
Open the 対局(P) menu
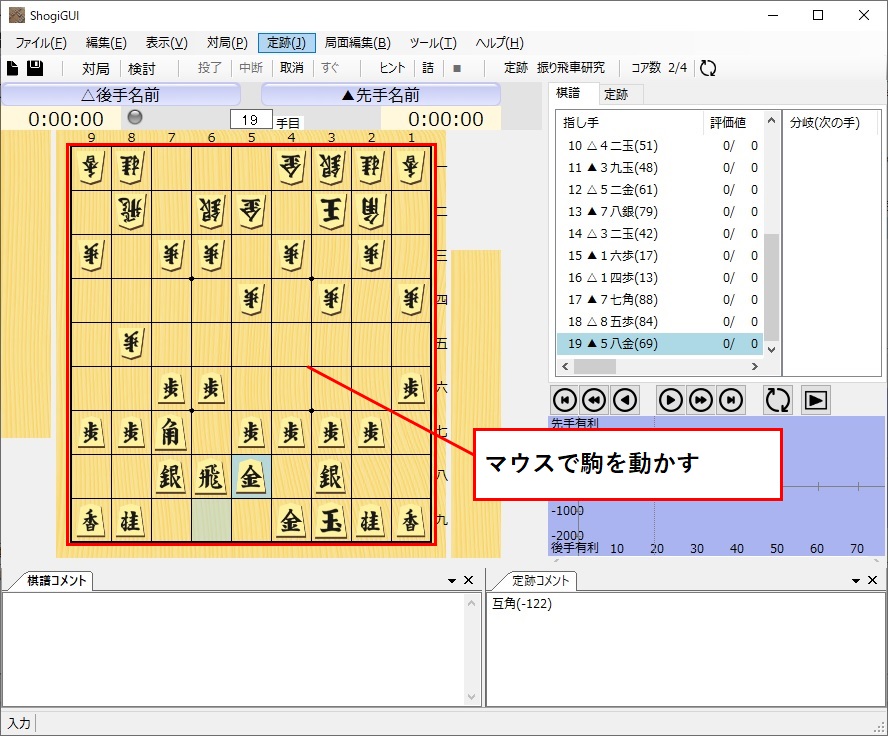tap(227, 43)
